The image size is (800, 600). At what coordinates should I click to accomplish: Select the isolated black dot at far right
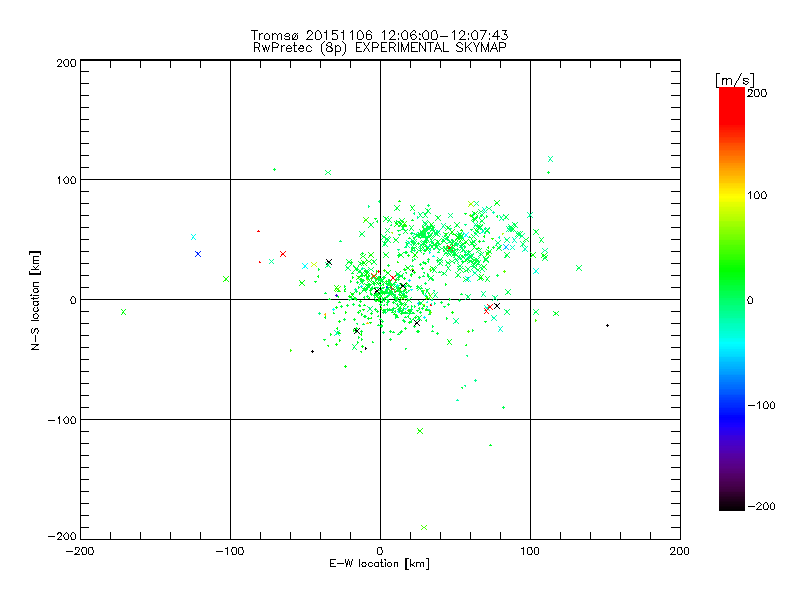607,326
